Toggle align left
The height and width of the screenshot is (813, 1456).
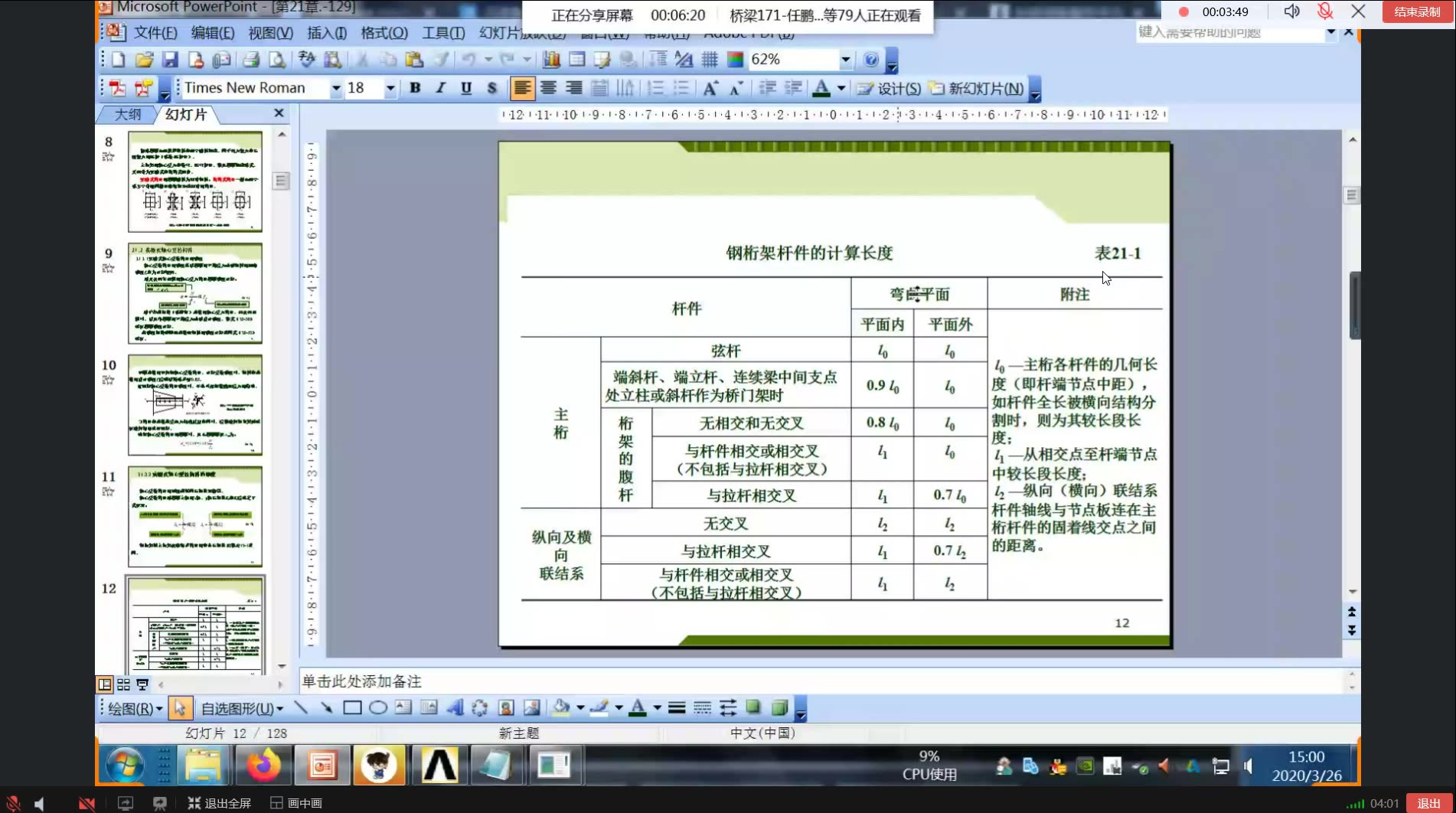tap(522, 88)
